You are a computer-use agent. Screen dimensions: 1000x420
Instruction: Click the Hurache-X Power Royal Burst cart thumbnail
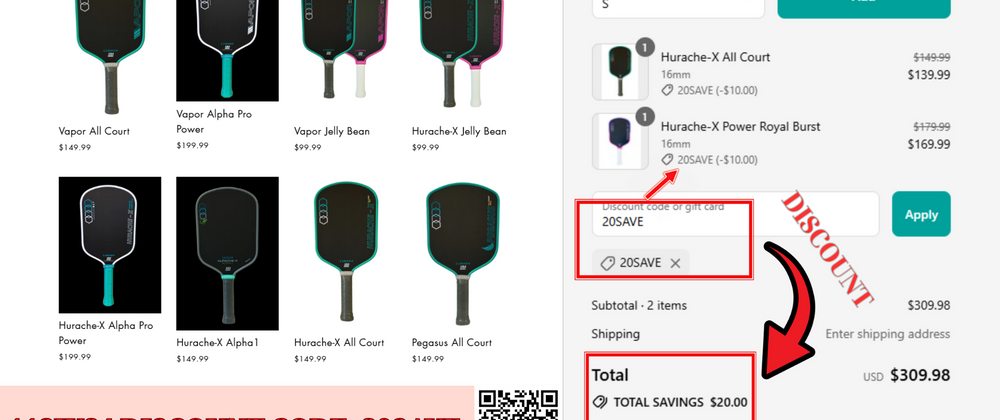pyautogui.click(x=620, y=141)
